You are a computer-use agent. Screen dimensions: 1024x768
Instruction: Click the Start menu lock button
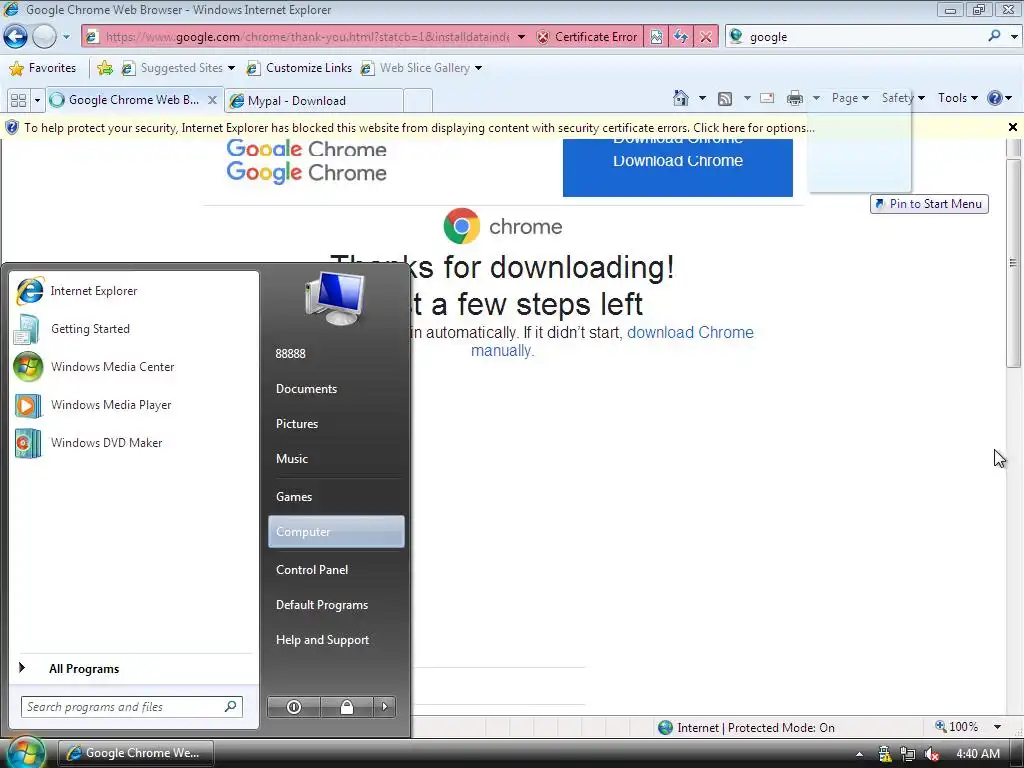coord(347,707)
